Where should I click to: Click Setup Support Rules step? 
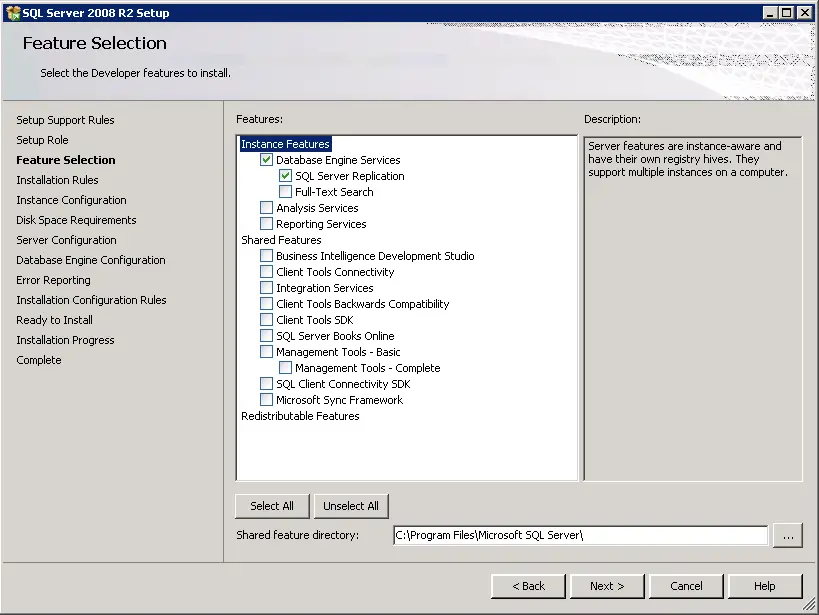pyautogui.click(x=65, y=120)
